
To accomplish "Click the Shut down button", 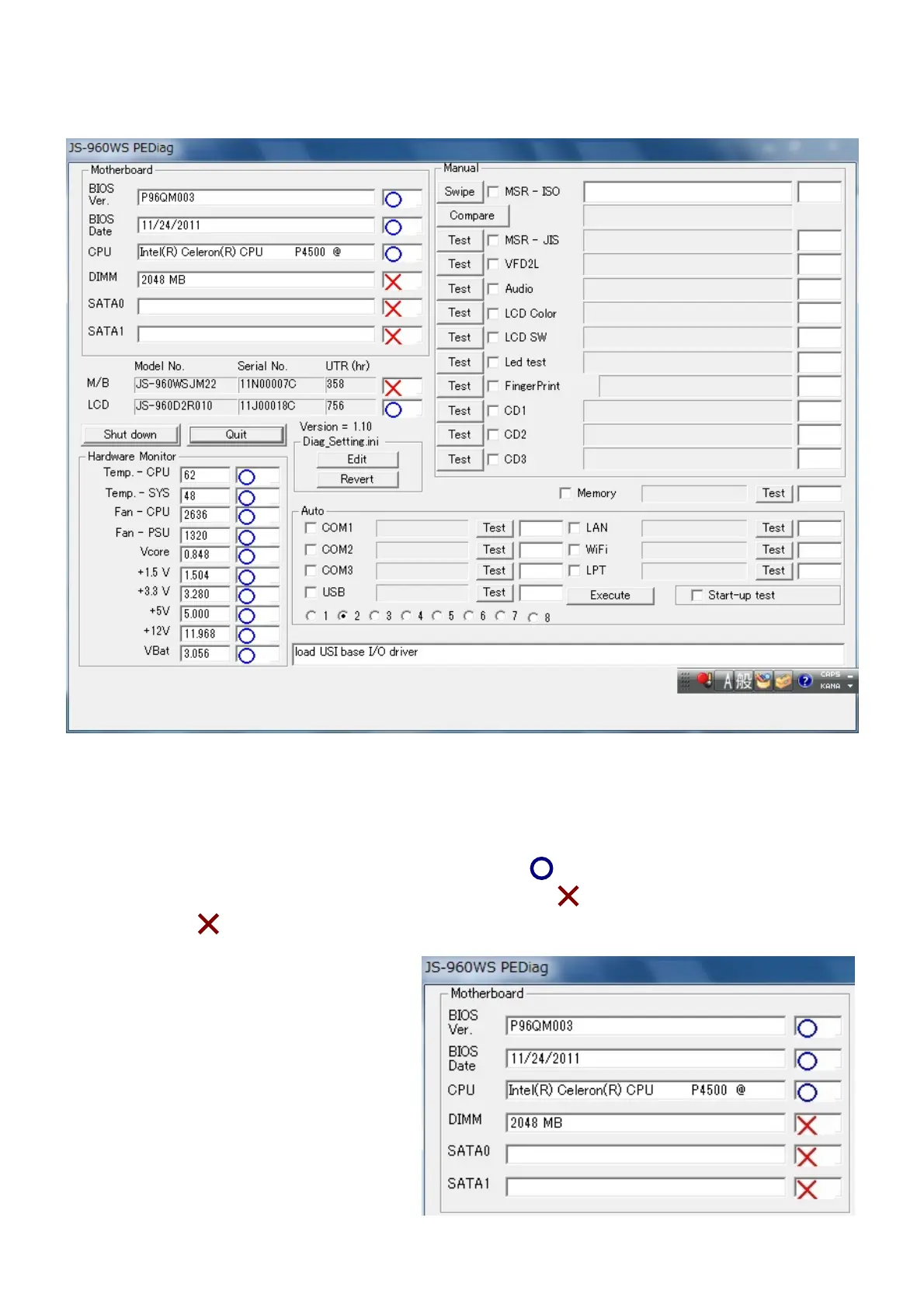I will point(130,435).
